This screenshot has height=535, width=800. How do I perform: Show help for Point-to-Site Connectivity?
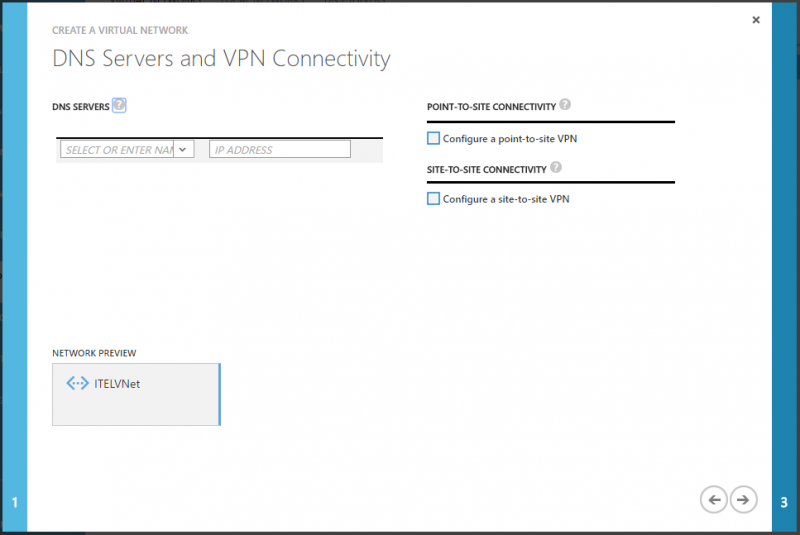(x=565, y=105)
